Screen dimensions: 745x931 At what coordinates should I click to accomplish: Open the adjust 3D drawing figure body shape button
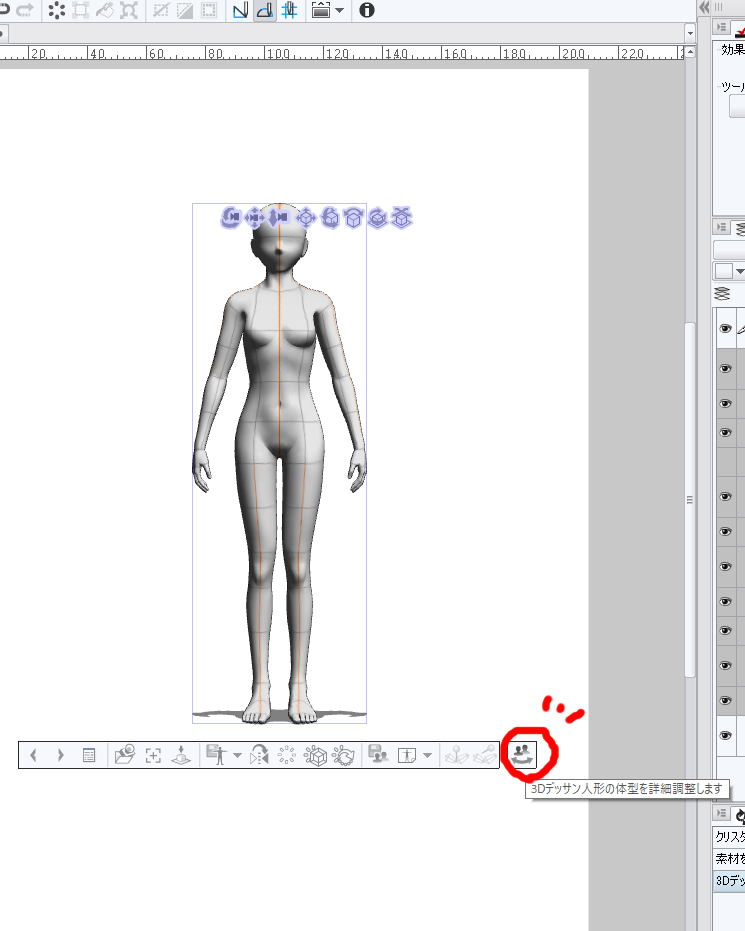pos(522,754)
